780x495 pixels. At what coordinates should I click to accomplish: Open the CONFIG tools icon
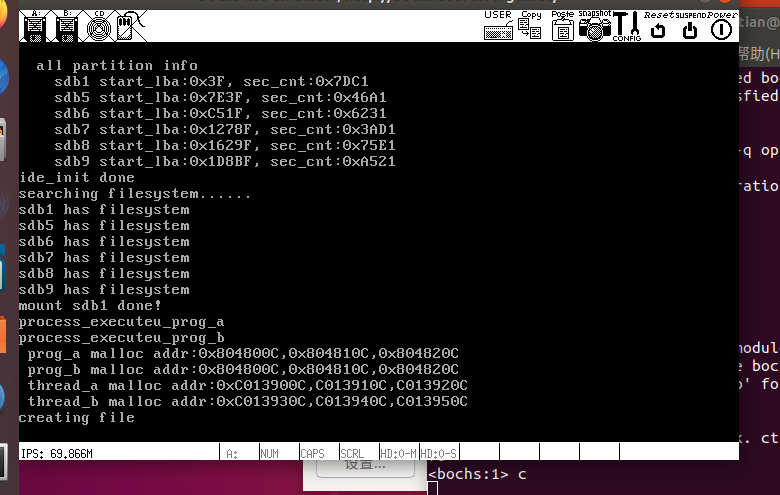[x=626, y=26]
